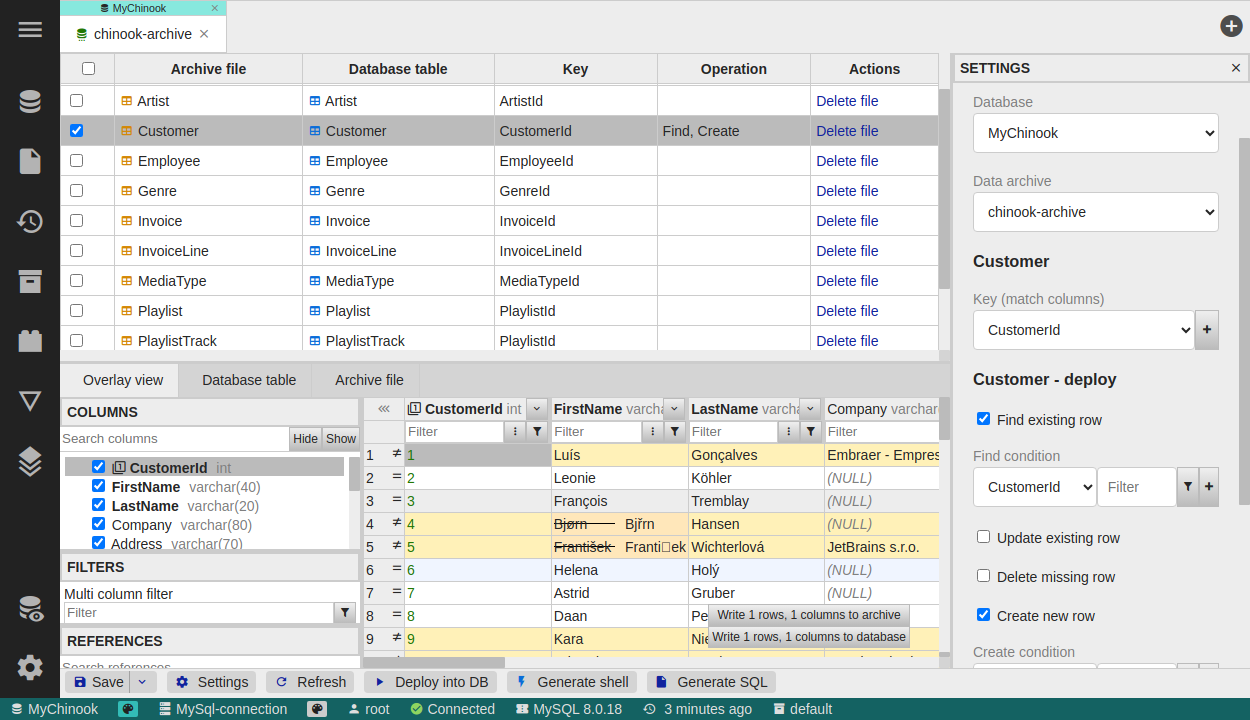Check the Artist archive file checkbox
This screenshot has width=1250, height=720.
click(x=76, y=101)
